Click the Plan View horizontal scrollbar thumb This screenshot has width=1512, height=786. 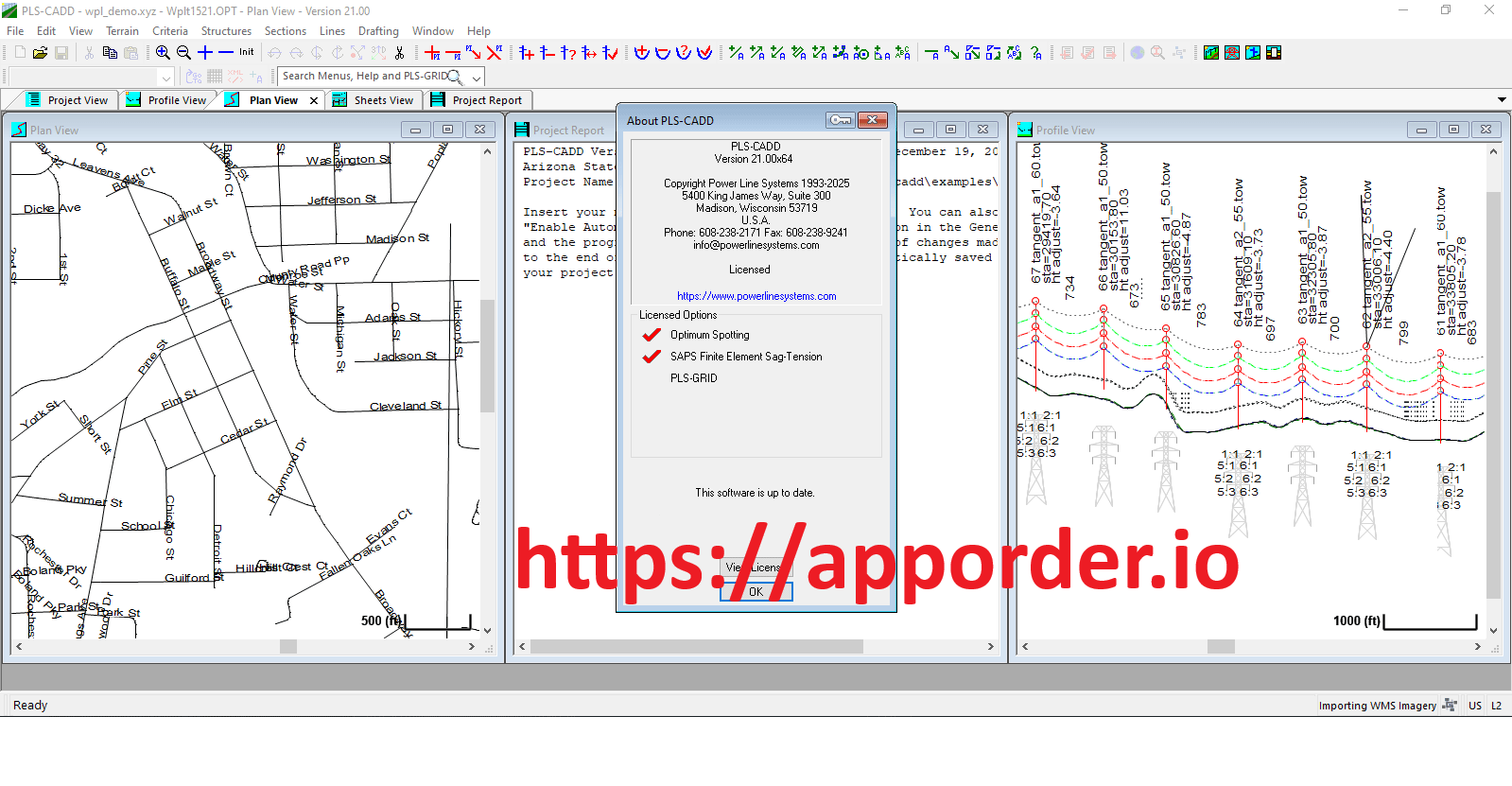point(288,647)
